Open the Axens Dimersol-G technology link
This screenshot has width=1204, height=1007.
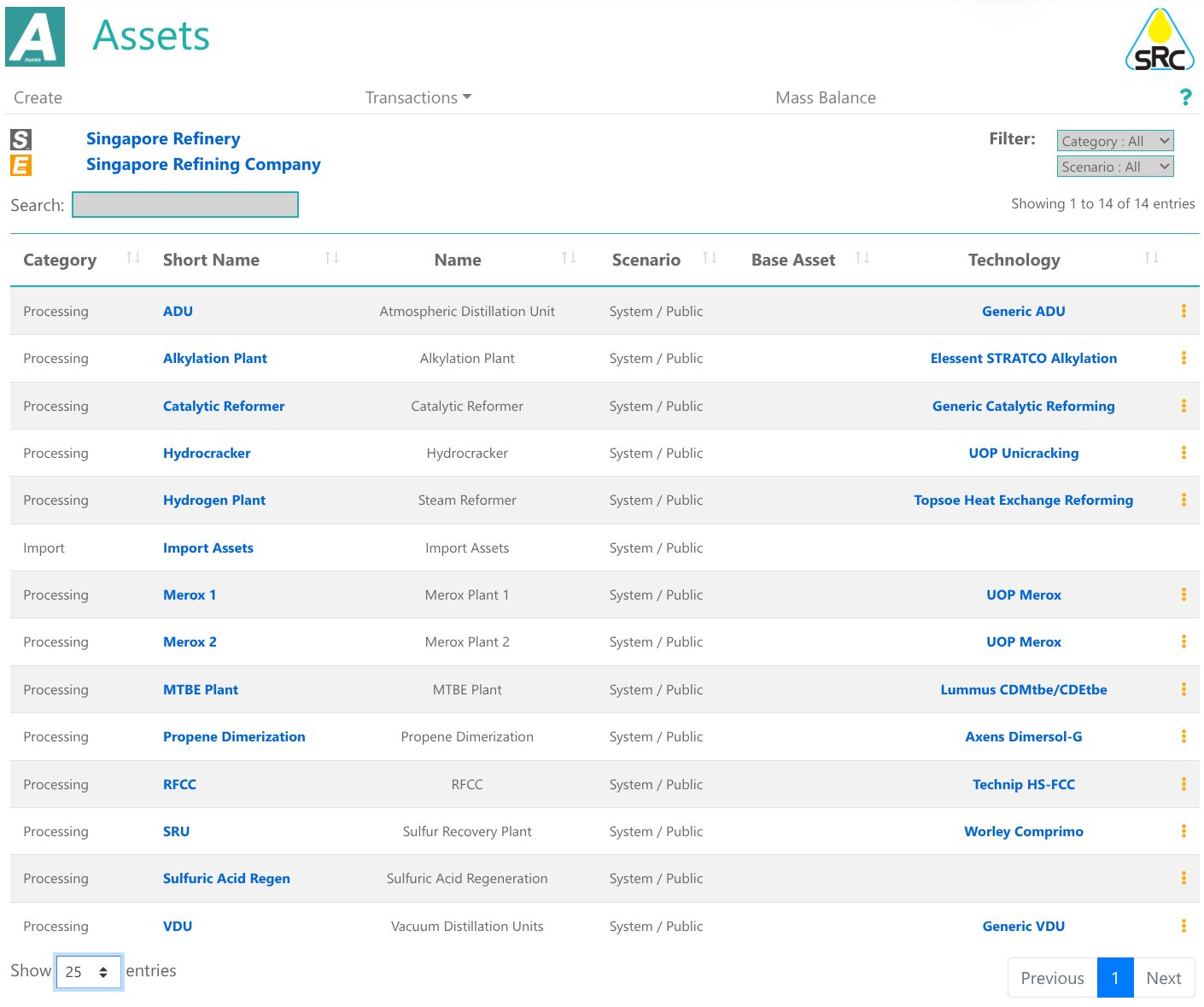coord(1024,736)
